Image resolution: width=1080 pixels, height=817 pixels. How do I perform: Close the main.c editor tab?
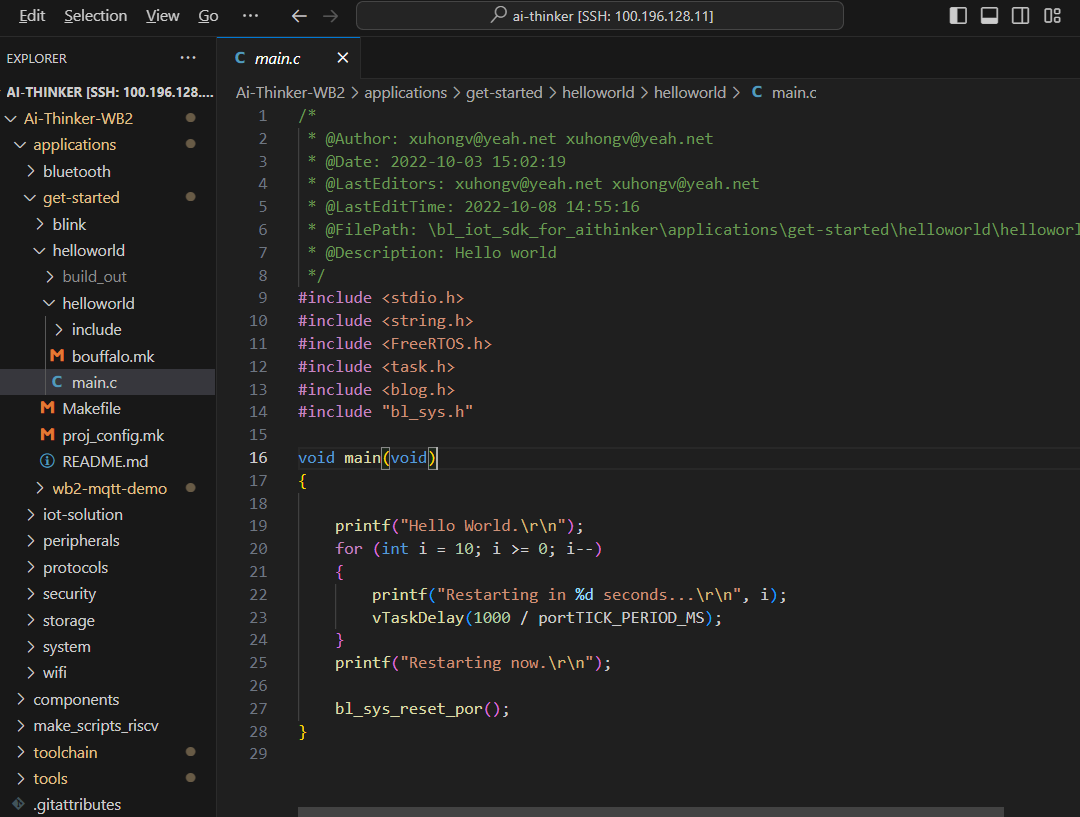pos(343,58)
